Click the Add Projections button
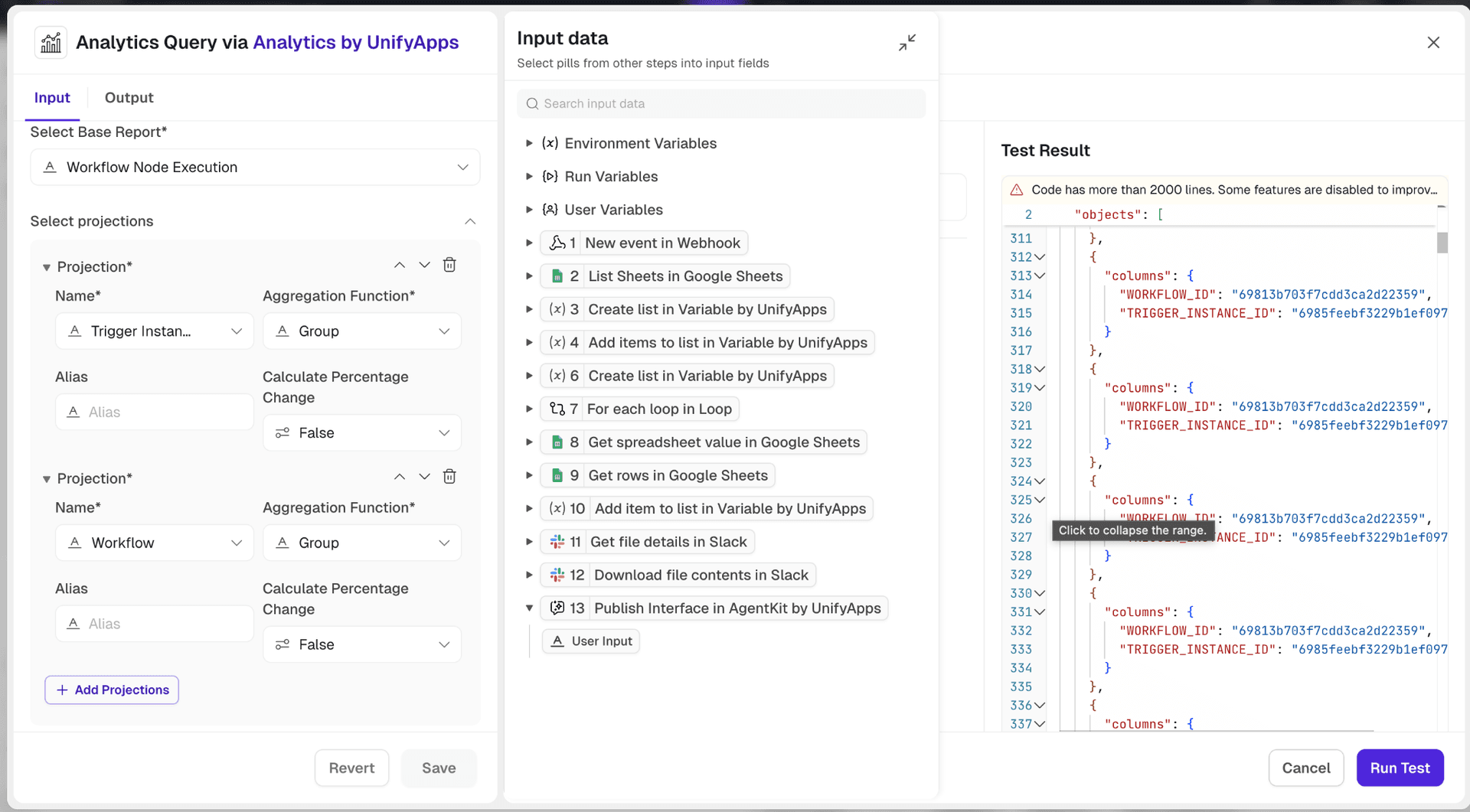Screen dimensions: 1470x812 (x=112, y=690)
